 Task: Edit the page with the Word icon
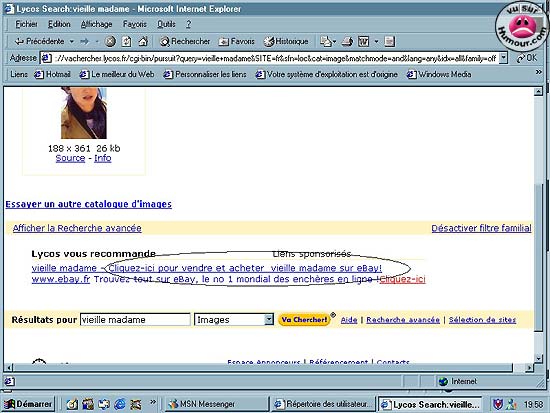(x=363, y=41)
